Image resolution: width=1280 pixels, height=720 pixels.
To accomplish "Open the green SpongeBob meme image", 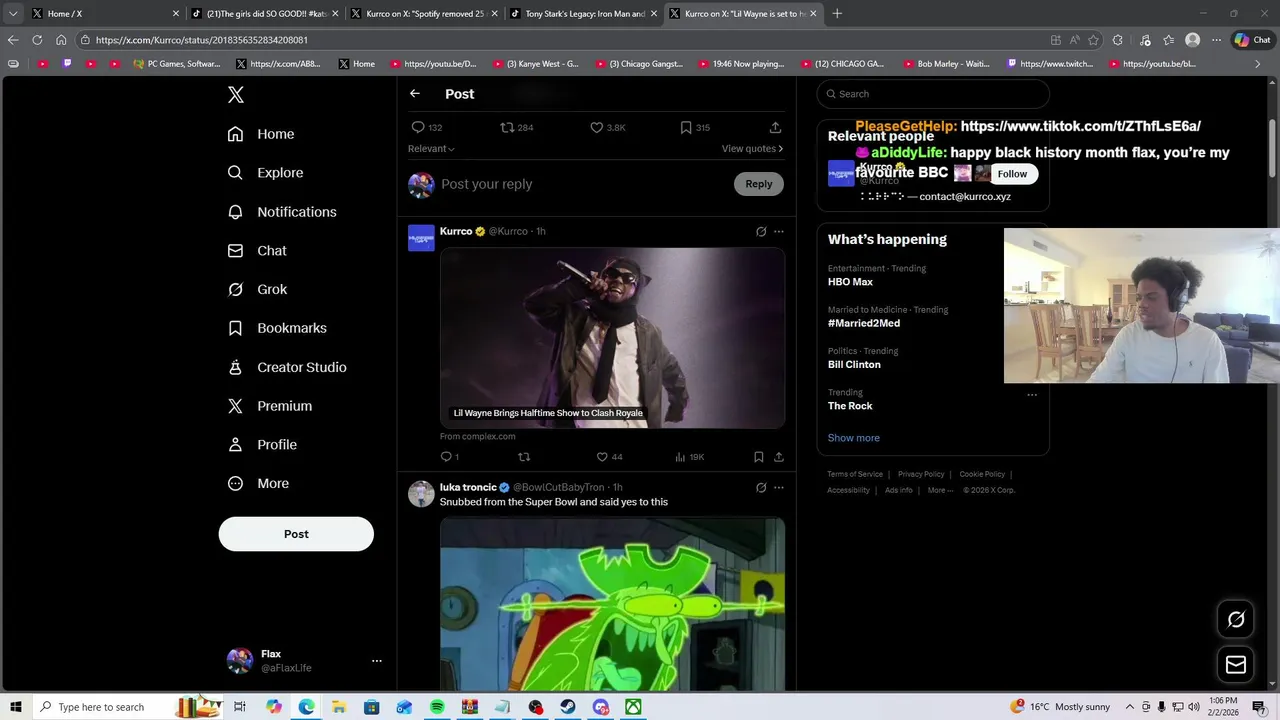I will click(x=612, y=604).
